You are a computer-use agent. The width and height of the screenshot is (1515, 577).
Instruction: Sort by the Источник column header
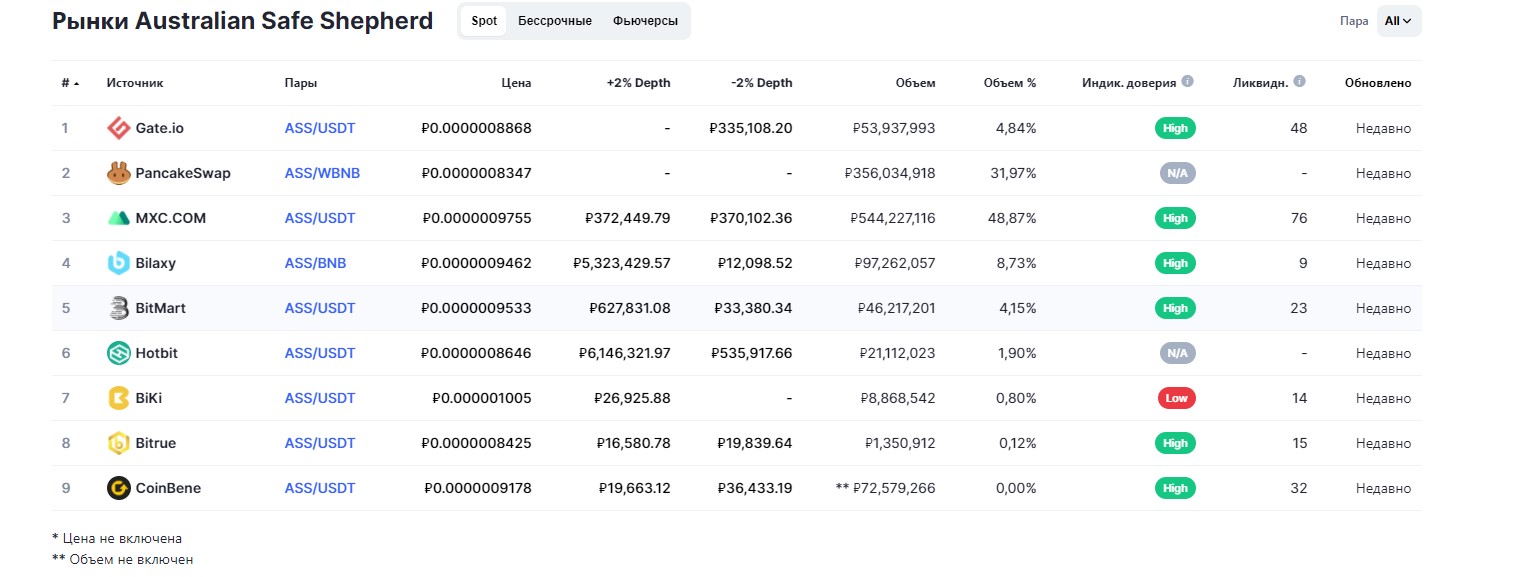[x=135, y=83]
